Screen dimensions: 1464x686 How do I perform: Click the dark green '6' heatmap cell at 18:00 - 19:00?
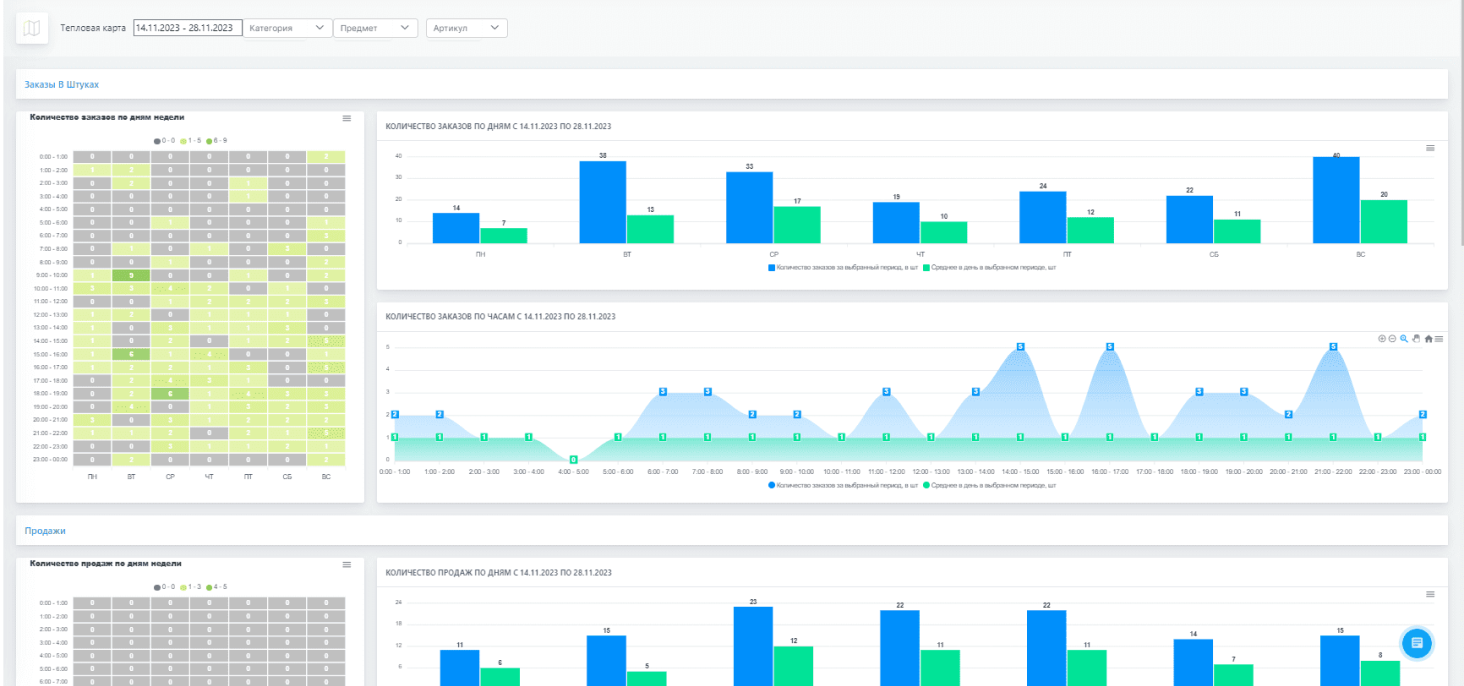coord(170,392)
